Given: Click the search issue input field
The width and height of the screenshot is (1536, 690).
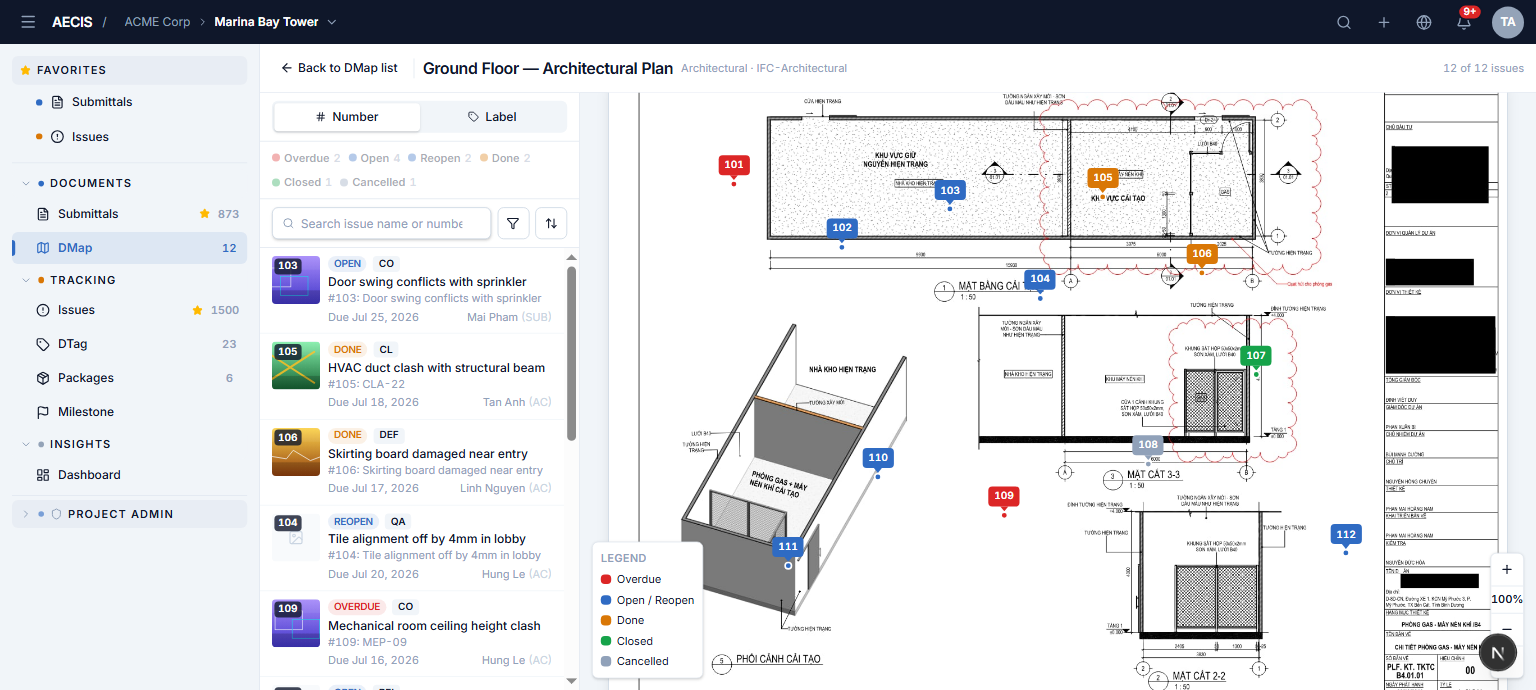Looking at the screenshot, I should (381, 223).
